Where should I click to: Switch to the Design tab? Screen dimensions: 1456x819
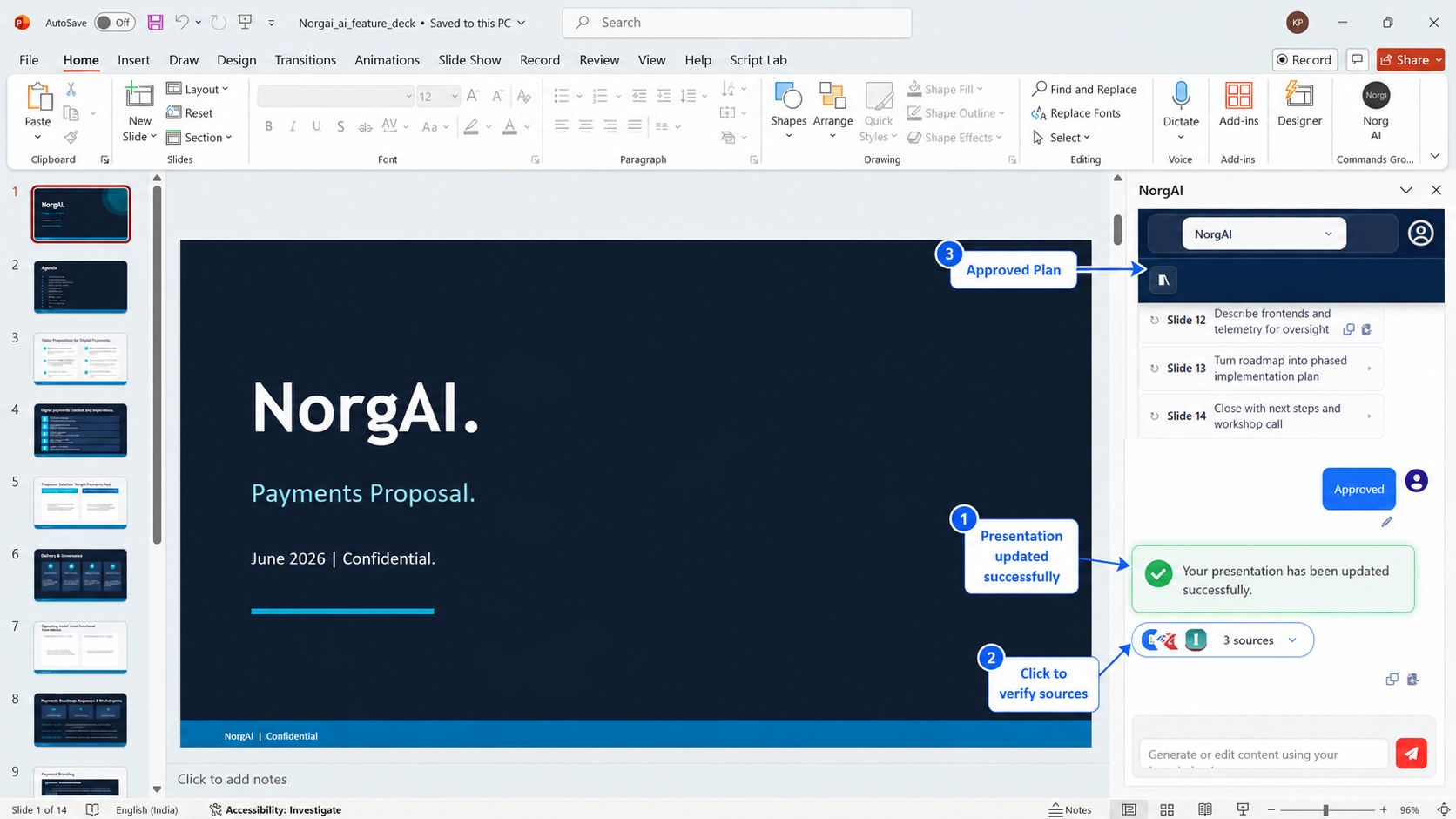tap(236, 60)
